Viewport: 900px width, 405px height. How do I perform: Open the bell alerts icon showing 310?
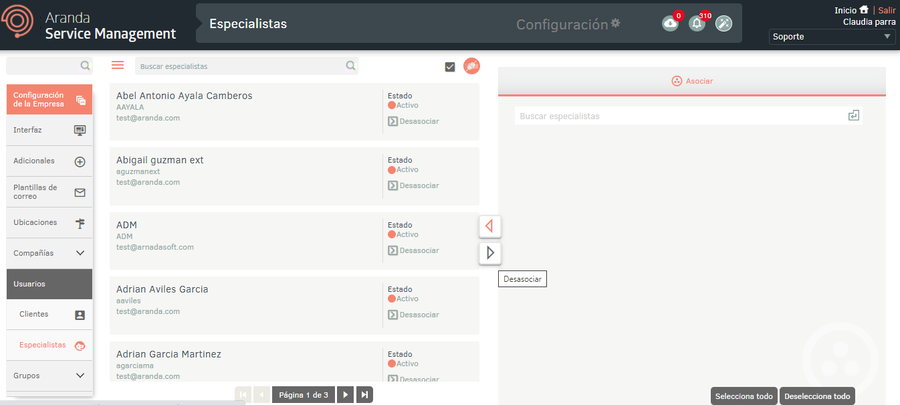tap(697, 23)
